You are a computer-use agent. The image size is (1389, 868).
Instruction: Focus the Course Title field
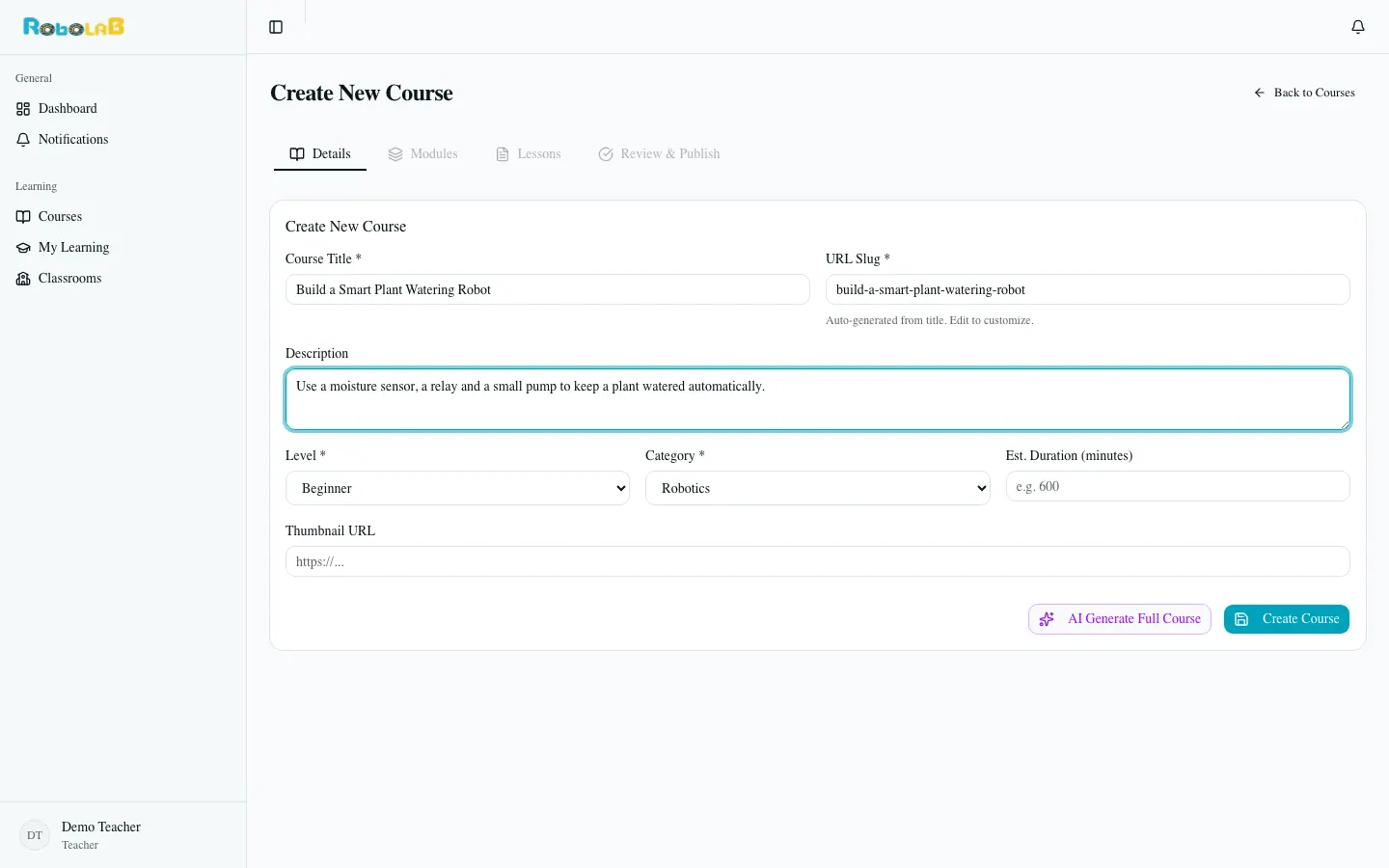coord(547,289)
